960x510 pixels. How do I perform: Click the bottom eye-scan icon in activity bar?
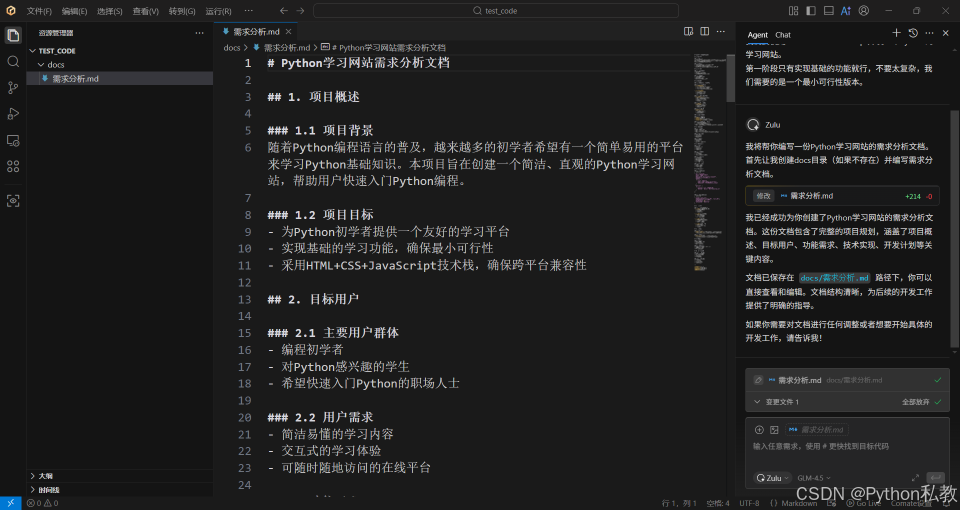coord(13,200)
